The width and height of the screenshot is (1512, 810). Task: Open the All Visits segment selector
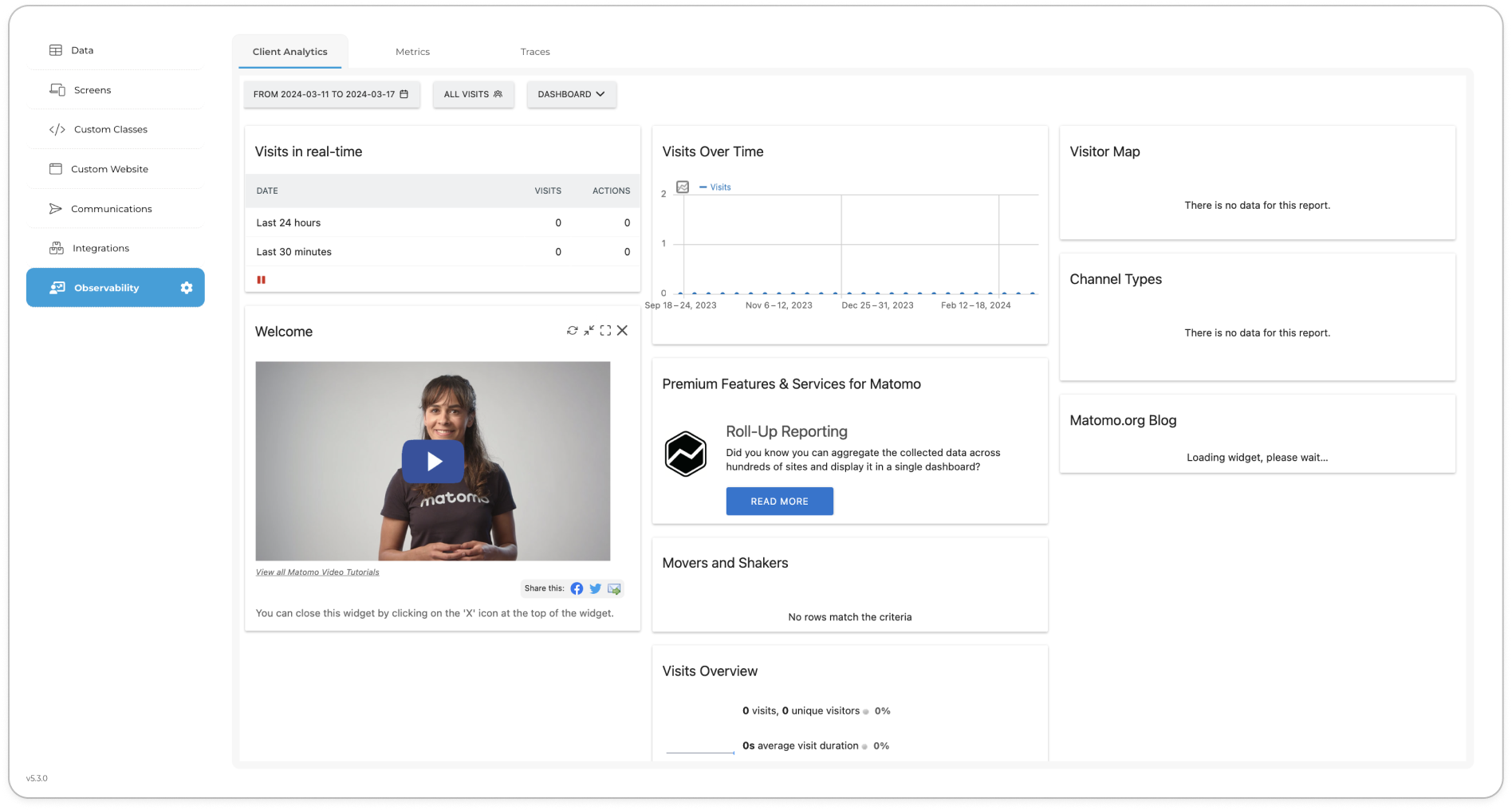[474, 94]
